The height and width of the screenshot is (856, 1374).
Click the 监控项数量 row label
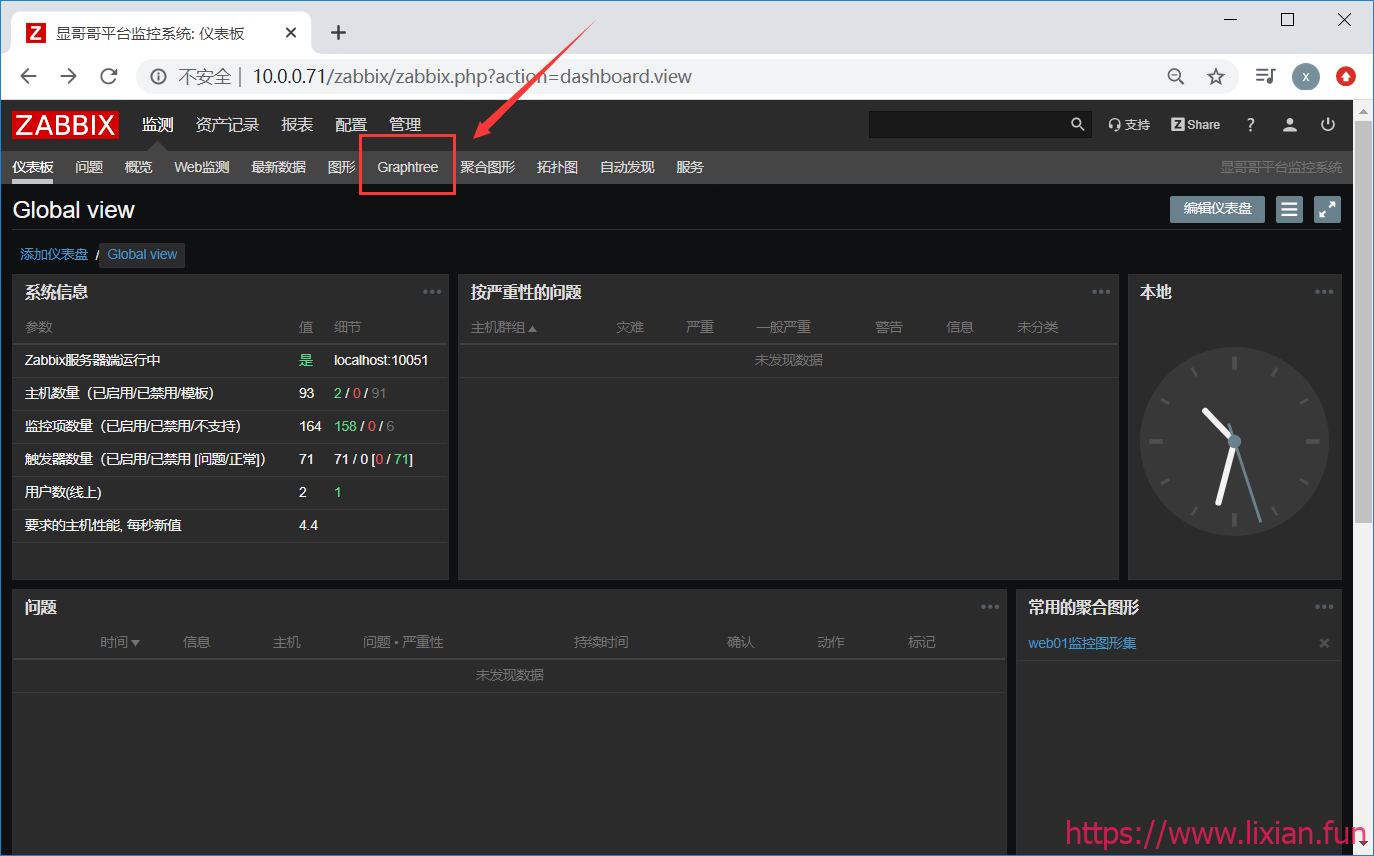pos(133,426)
